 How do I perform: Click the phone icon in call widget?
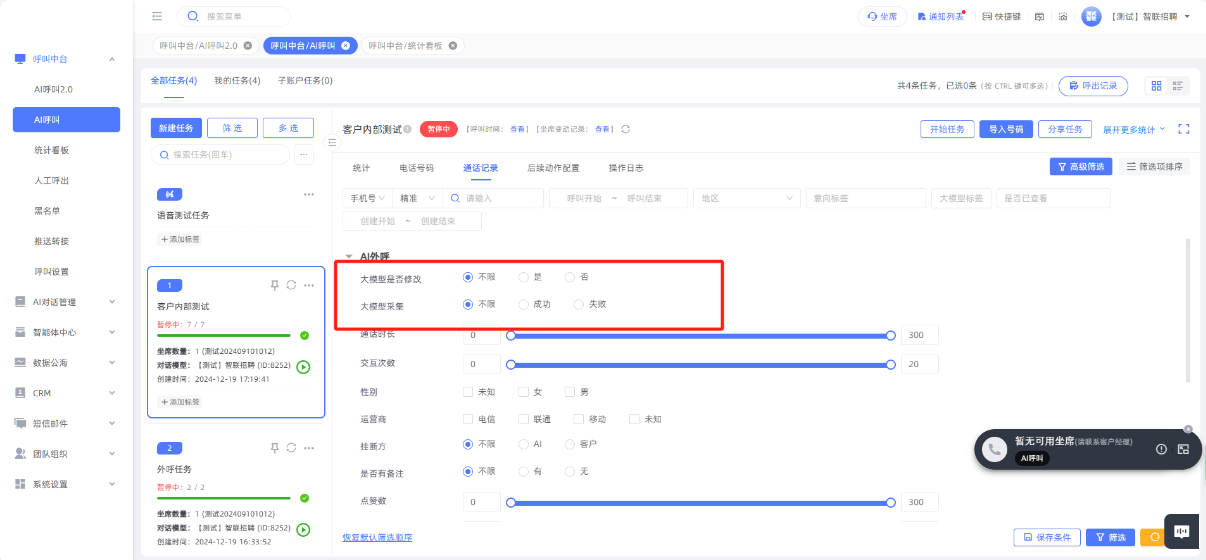click(x=993, y=450)
